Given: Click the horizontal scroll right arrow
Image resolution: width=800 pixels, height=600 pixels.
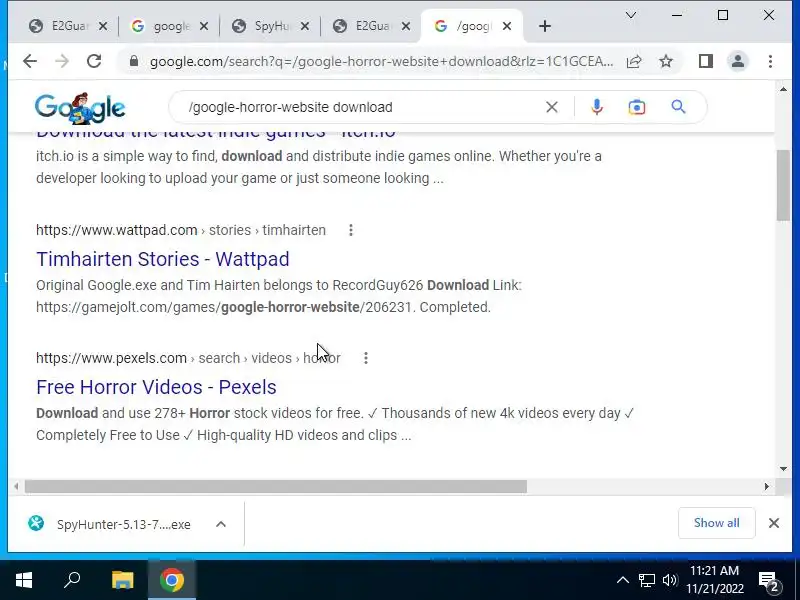Looking at the screenshot, I should pos(766,487).
